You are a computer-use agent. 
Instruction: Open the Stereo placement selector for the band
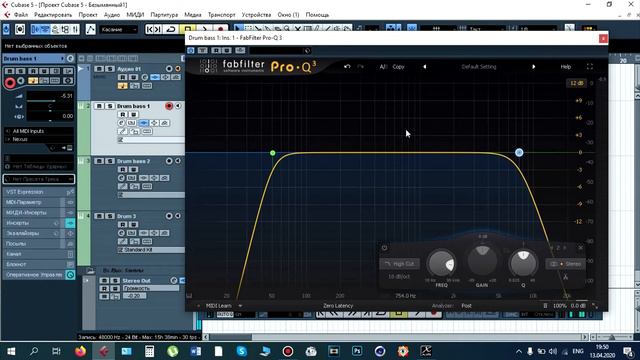565,264
